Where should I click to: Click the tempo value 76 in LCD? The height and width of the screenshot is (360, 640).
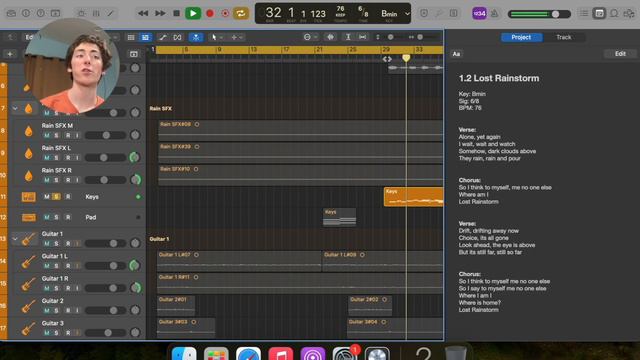click(340, 9)
